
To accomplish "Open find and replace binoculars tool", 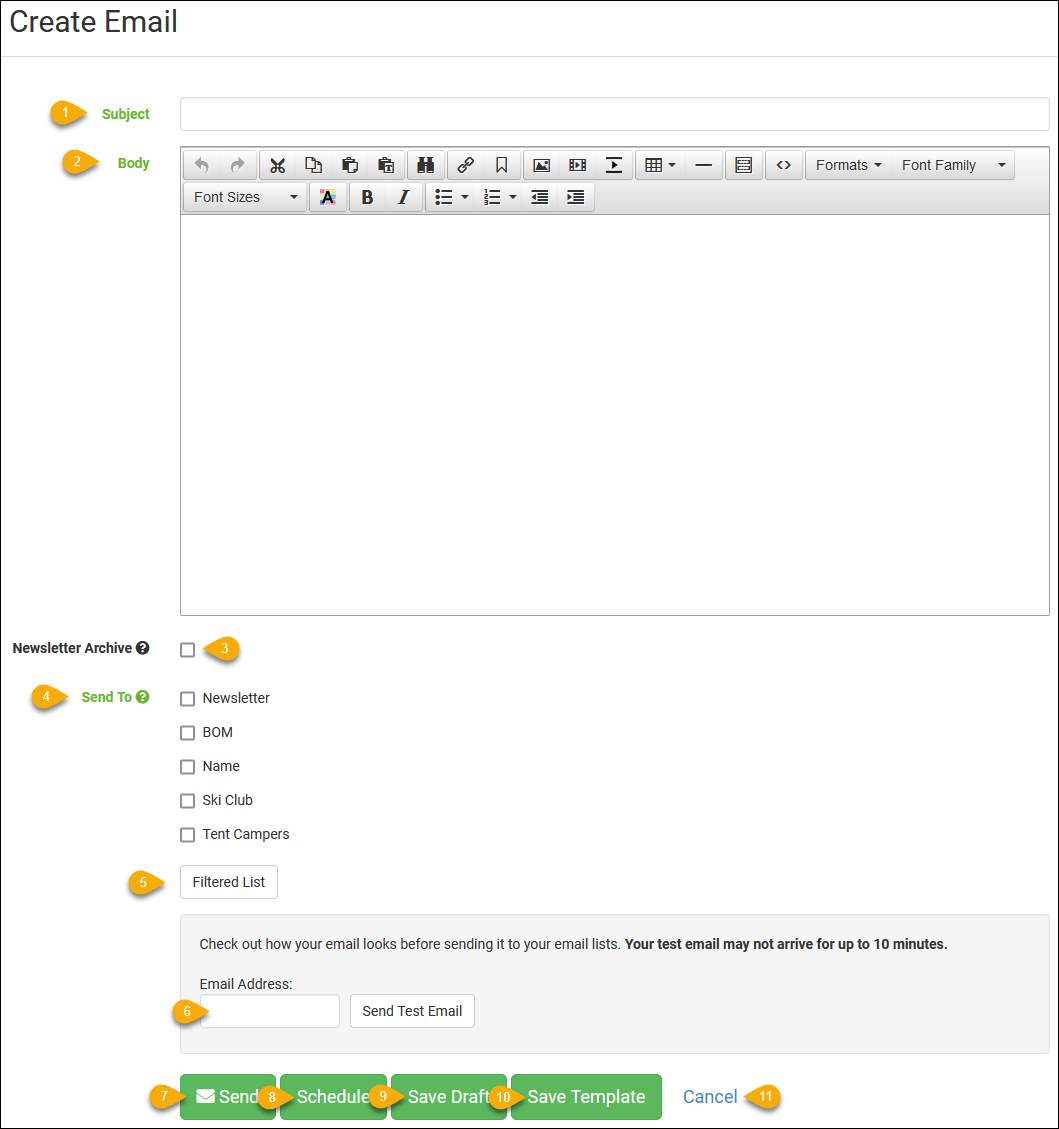I will pyautogui.click(x=425, y=165).
